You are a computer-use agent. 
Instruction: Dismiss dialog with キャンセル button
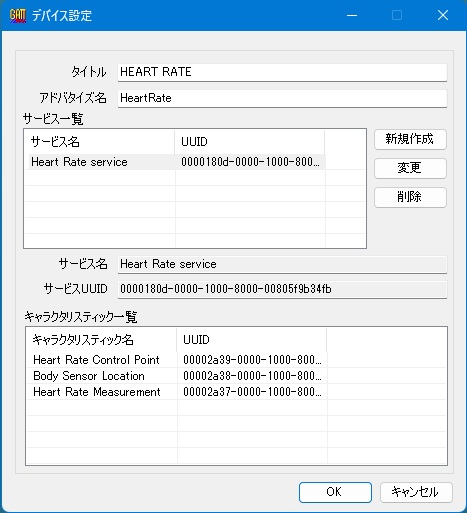pyautogui.click(x=416, y=492)
